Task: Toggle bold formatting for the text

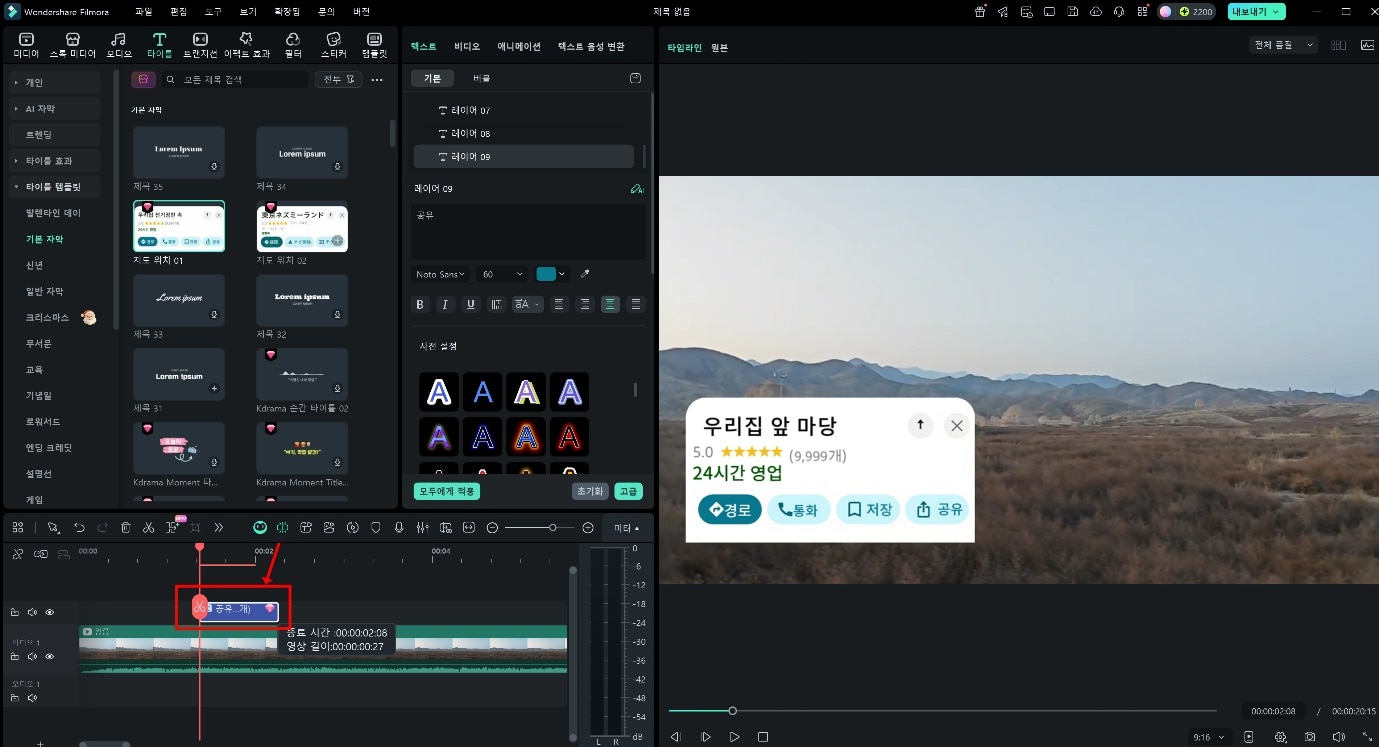Action: (x=420, y=304)
